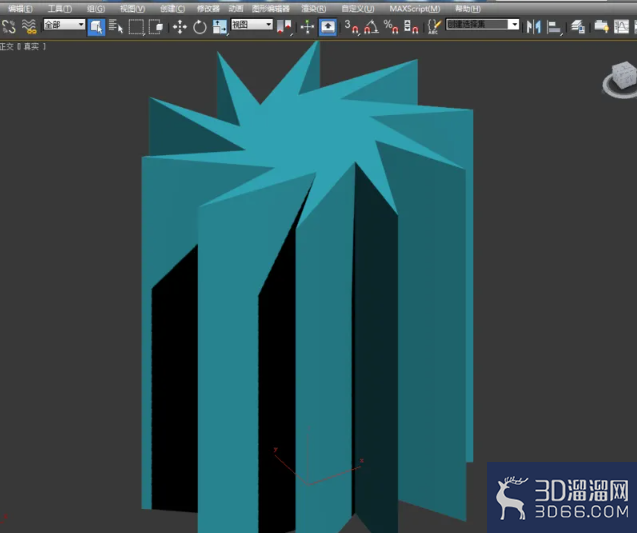This screenshot has height=533, width=637.
Task: Open the 修改器 menu
Action: point(208,9)
